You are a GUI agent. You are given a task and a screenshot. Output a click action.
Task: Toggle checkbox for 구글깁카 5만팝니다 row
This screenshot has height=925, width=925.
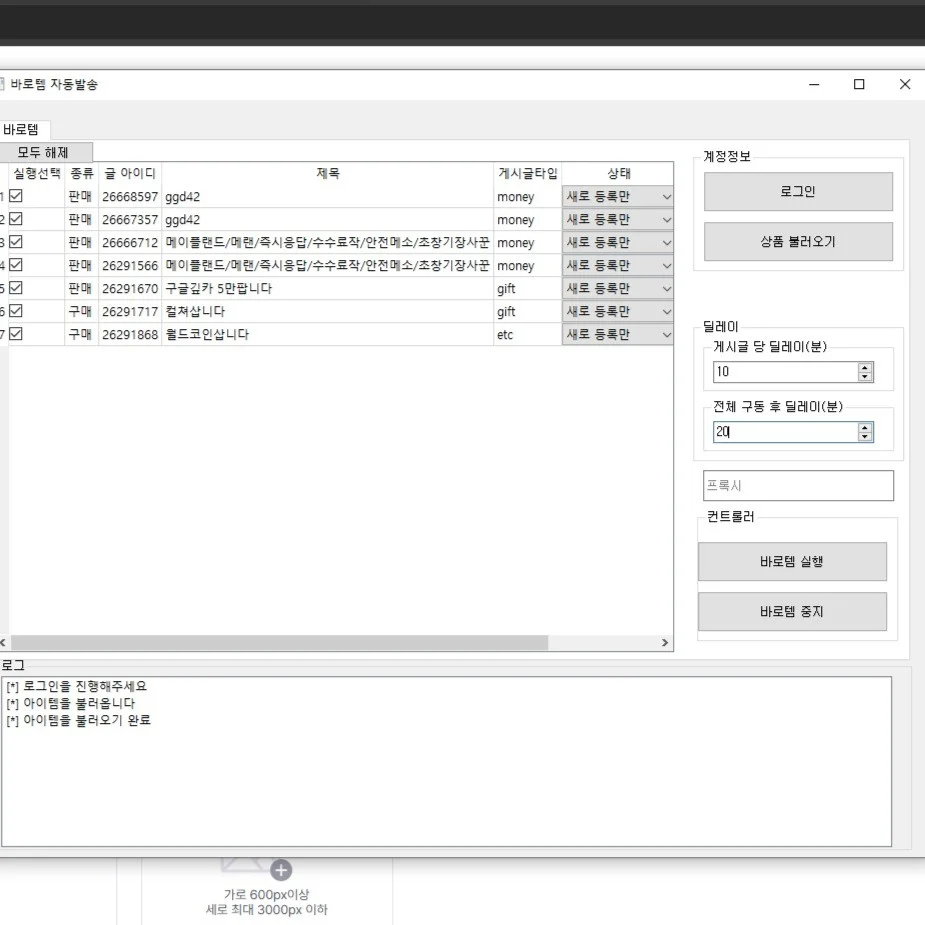(x=16, y=288)
